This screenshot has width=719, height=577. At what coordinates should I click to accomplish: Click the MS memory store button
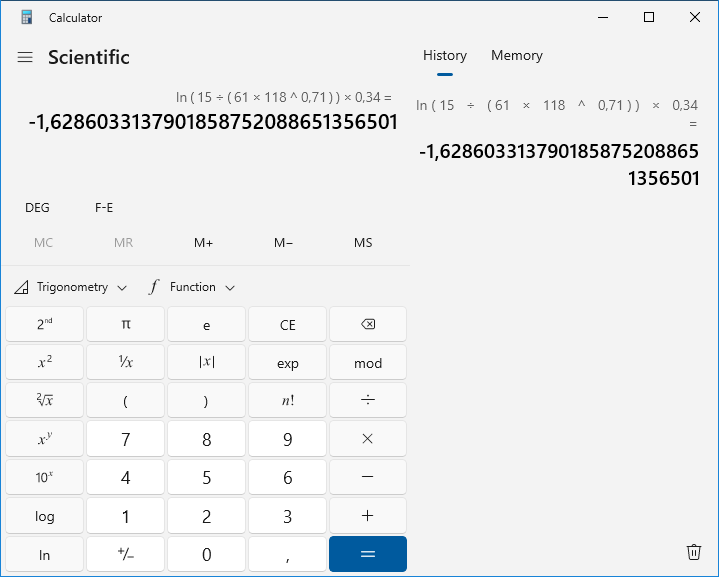[x=363, y=243]
